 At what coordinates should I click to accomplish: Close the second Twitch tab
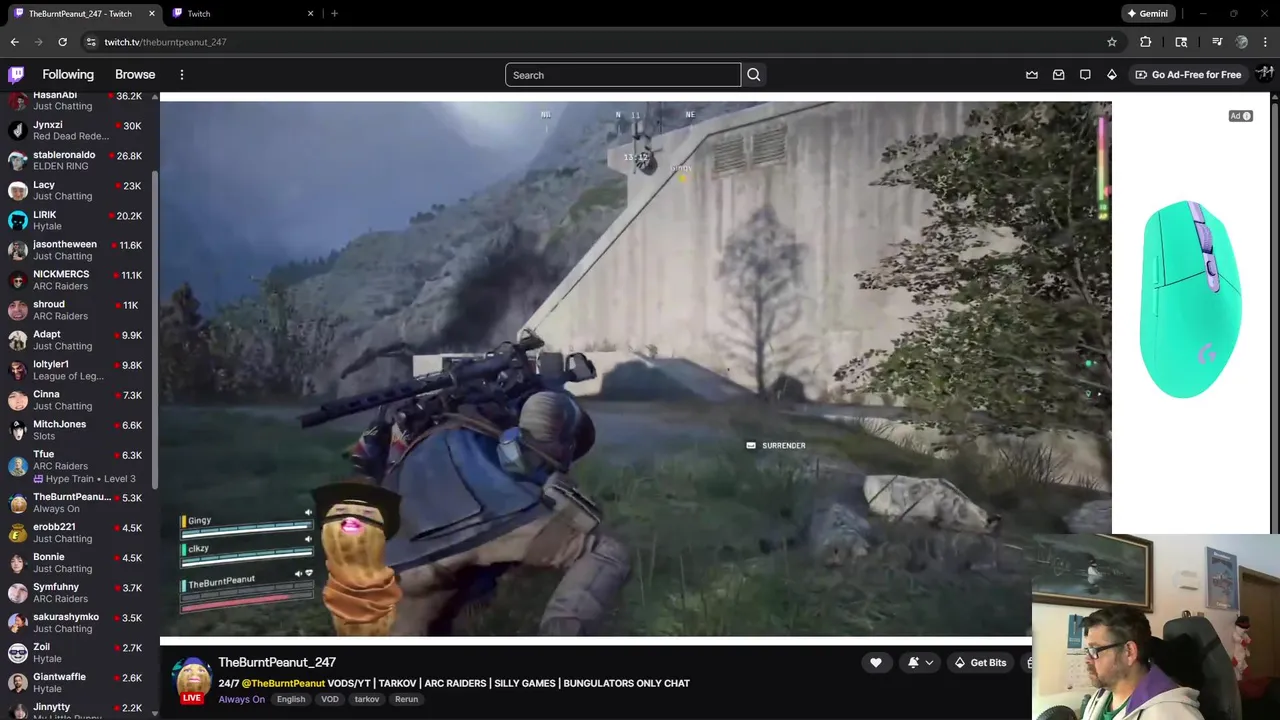(310, 13)
